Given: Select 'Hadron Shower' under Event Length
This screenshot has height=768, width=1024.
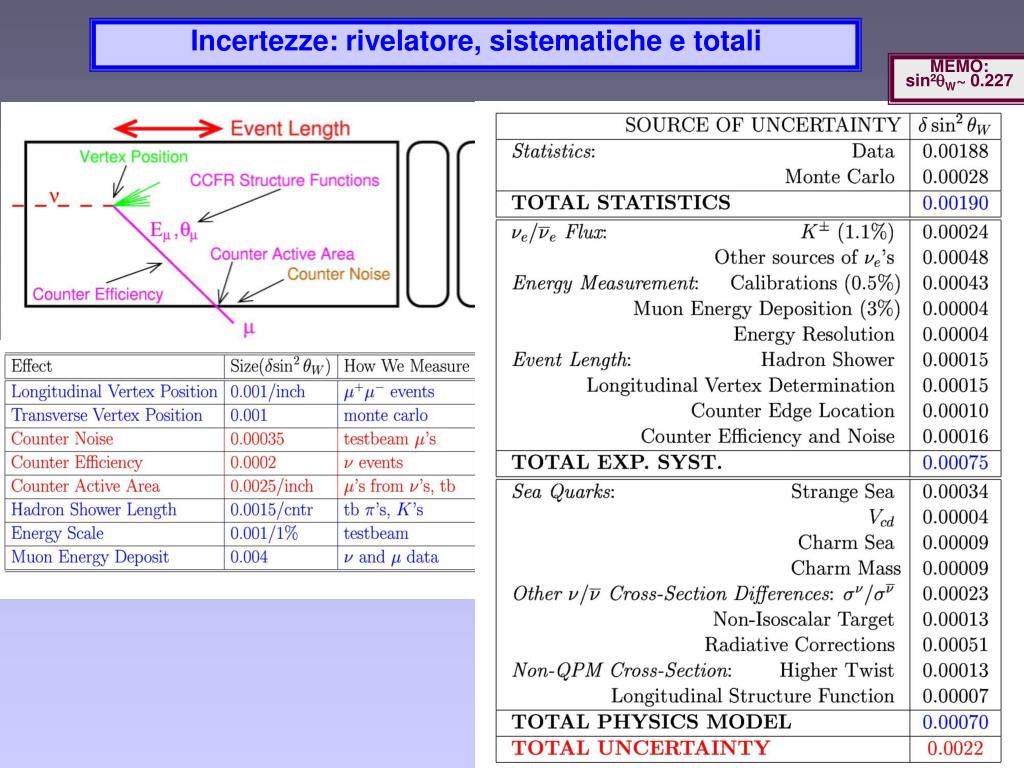Looking at the screenshot, I should coord(827,360).
